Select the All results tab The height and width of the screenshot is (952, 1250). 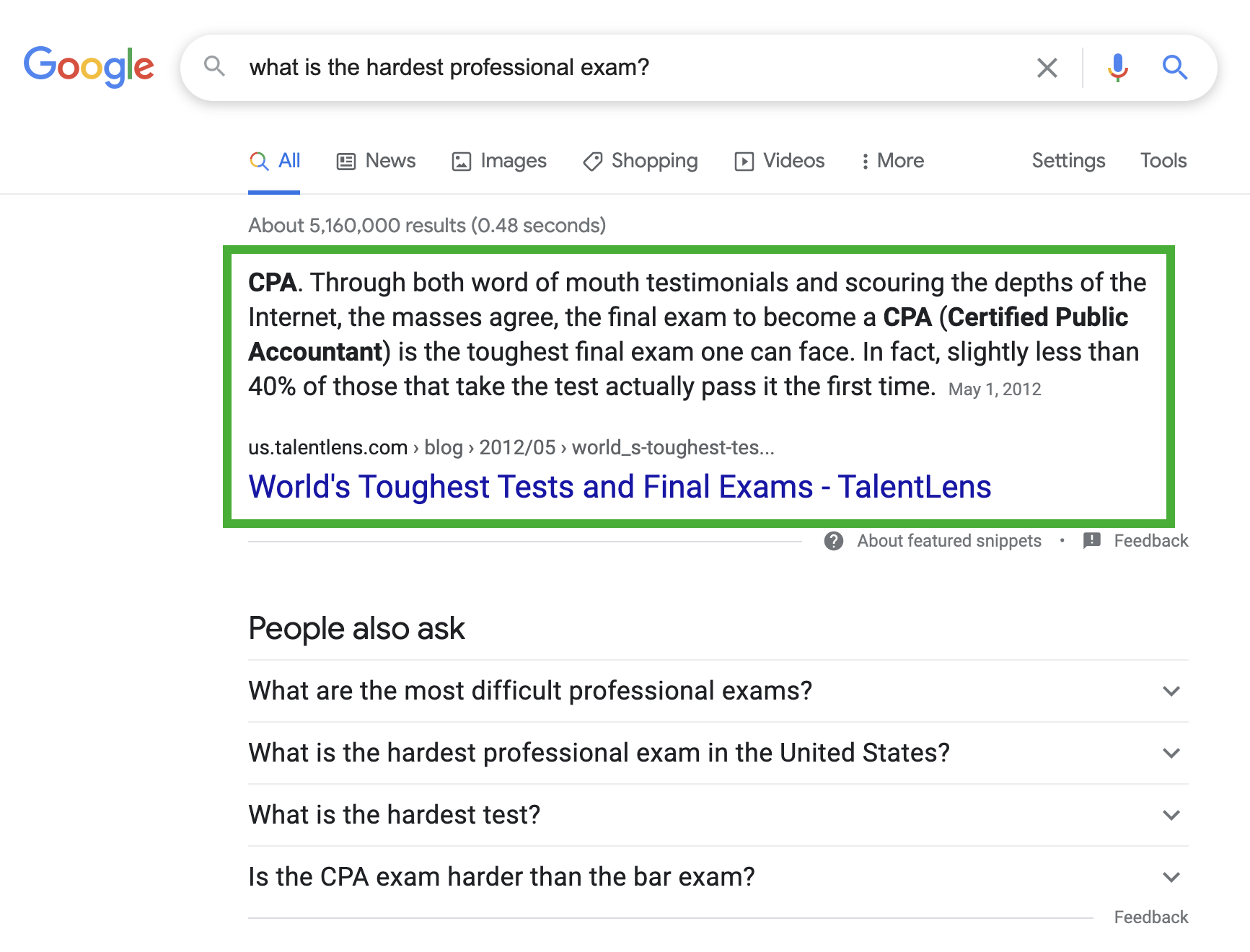point(274,161)
